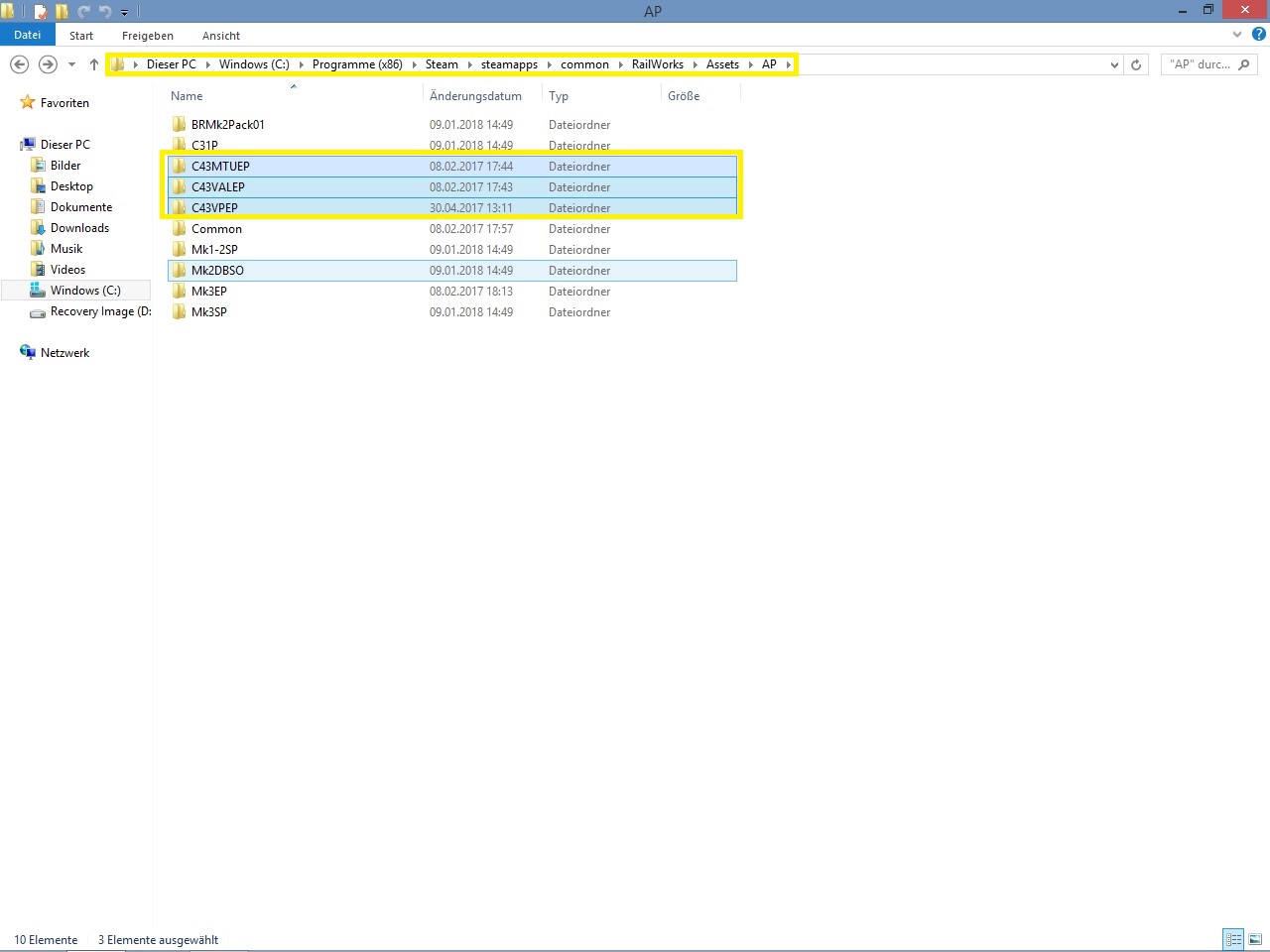The height and width of the screenshot is (952, 1270).
Task: Select Dieser PC in the navigation pane
Action: [65, 145]
